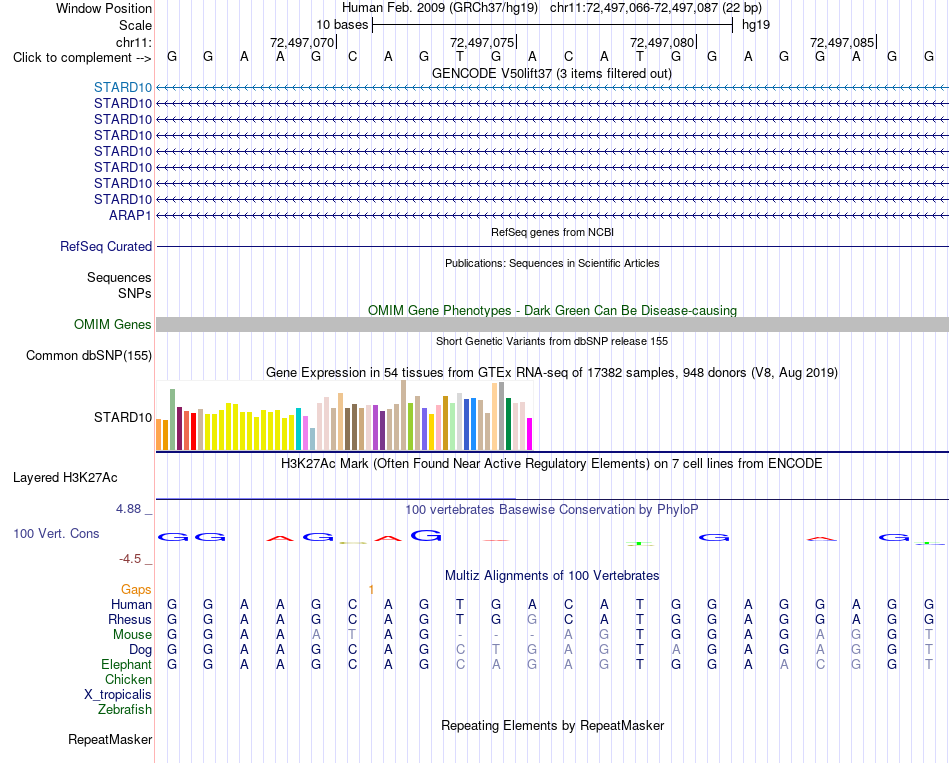Viewport: 950px width, 763px height.
Task: Click the Zebrafish species row label
Action: click(x=125, y=709)
